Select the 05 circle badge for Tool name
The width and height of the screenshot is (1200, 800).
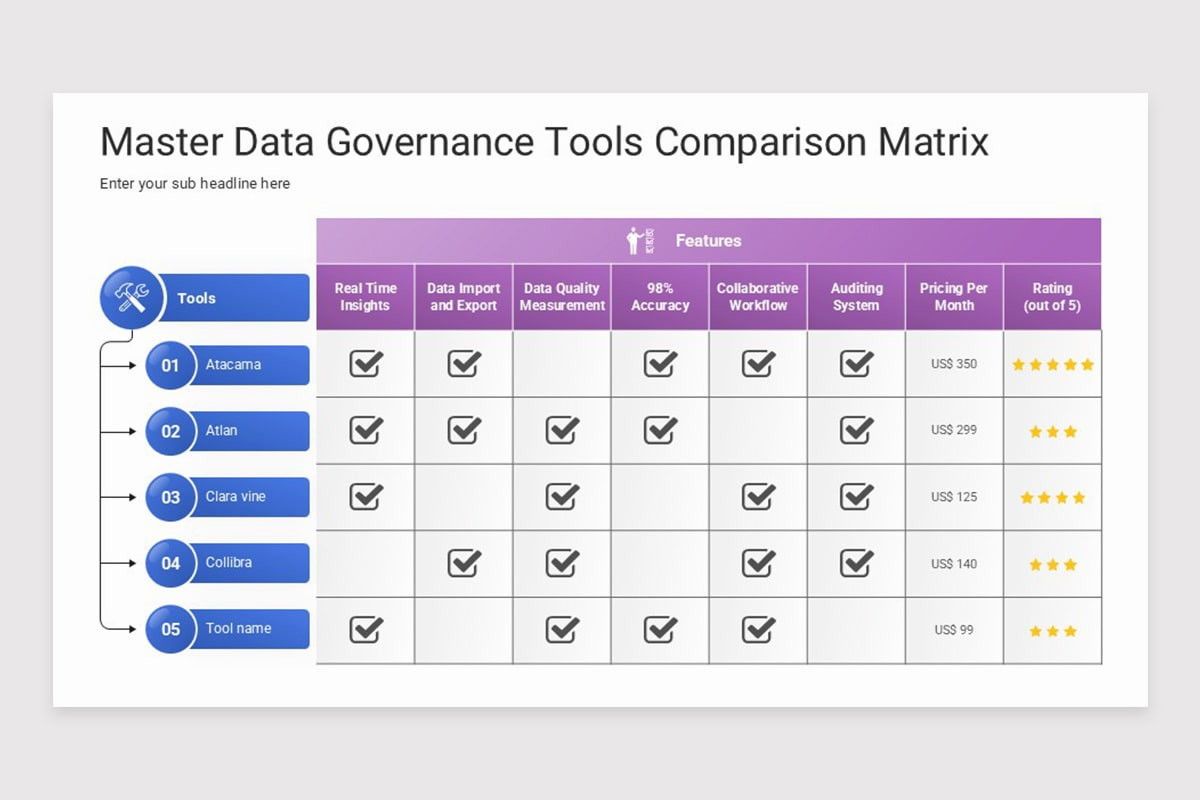click(171, 629)
